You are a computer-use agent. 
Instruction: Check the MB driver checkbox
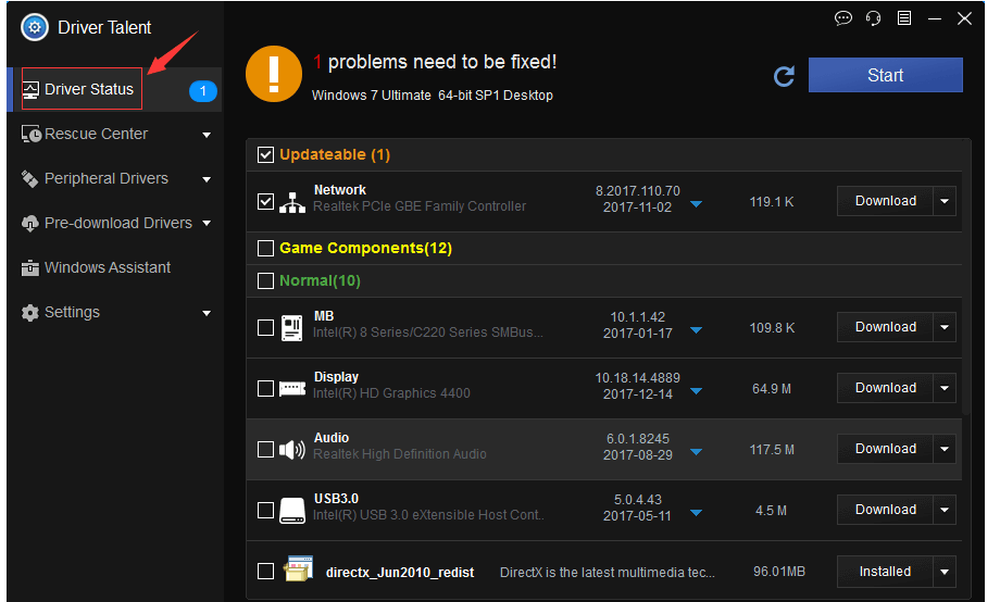click(265, 328)
